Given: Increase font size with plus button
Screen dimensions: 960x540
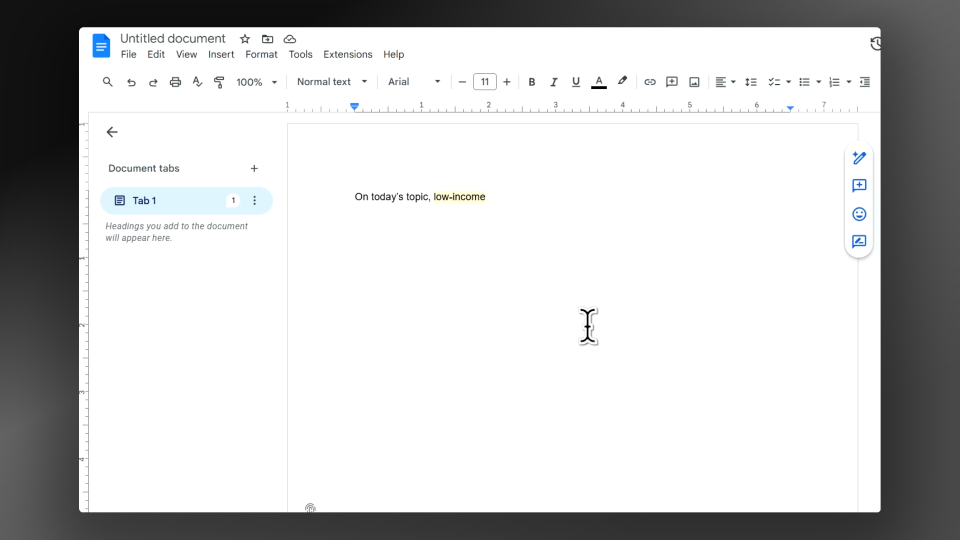Looking at the screenshot, I should [506, 82].
